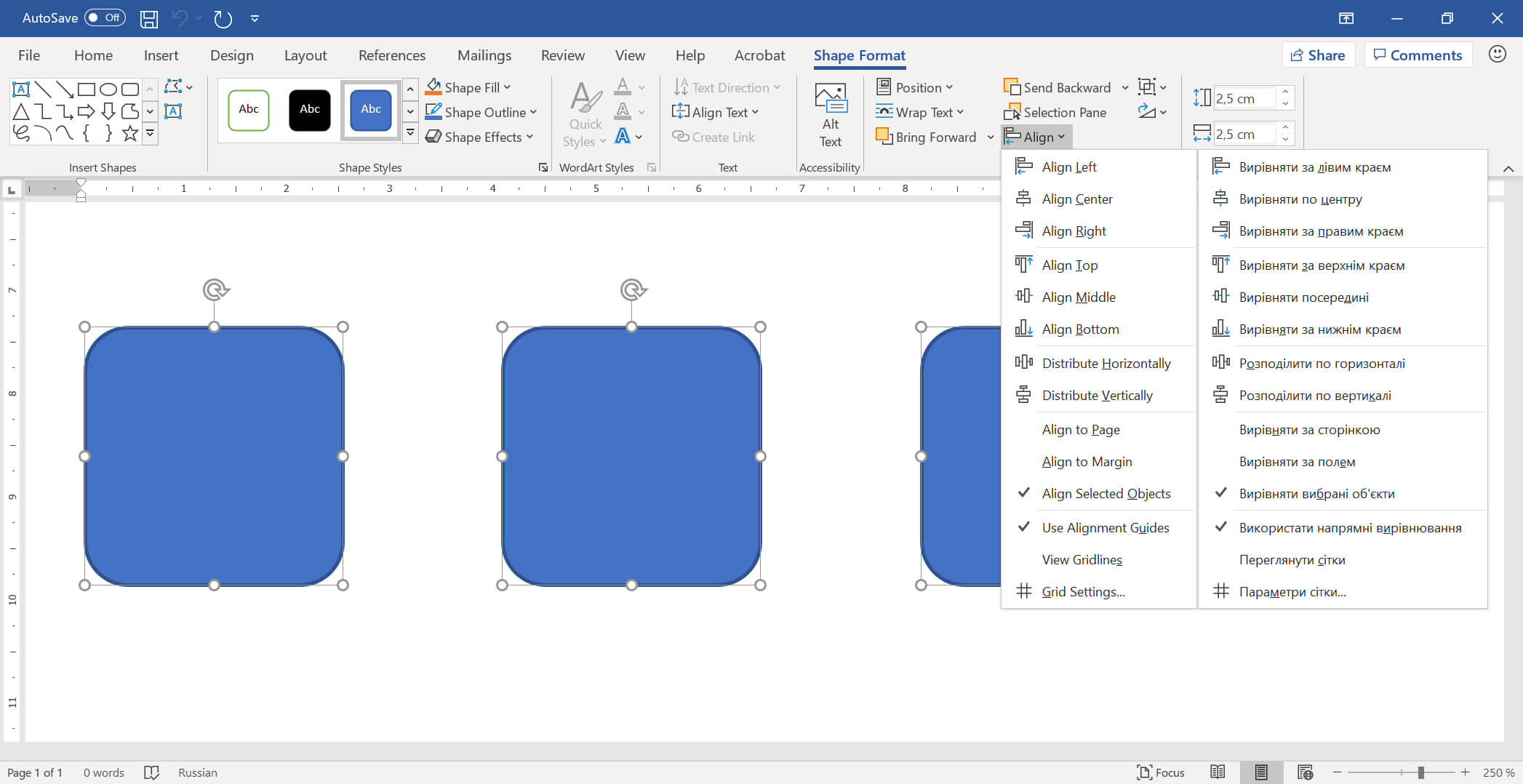1523x784 pixels.
Task: Toggle AutoSave switch
Action: tap(105, 18)
